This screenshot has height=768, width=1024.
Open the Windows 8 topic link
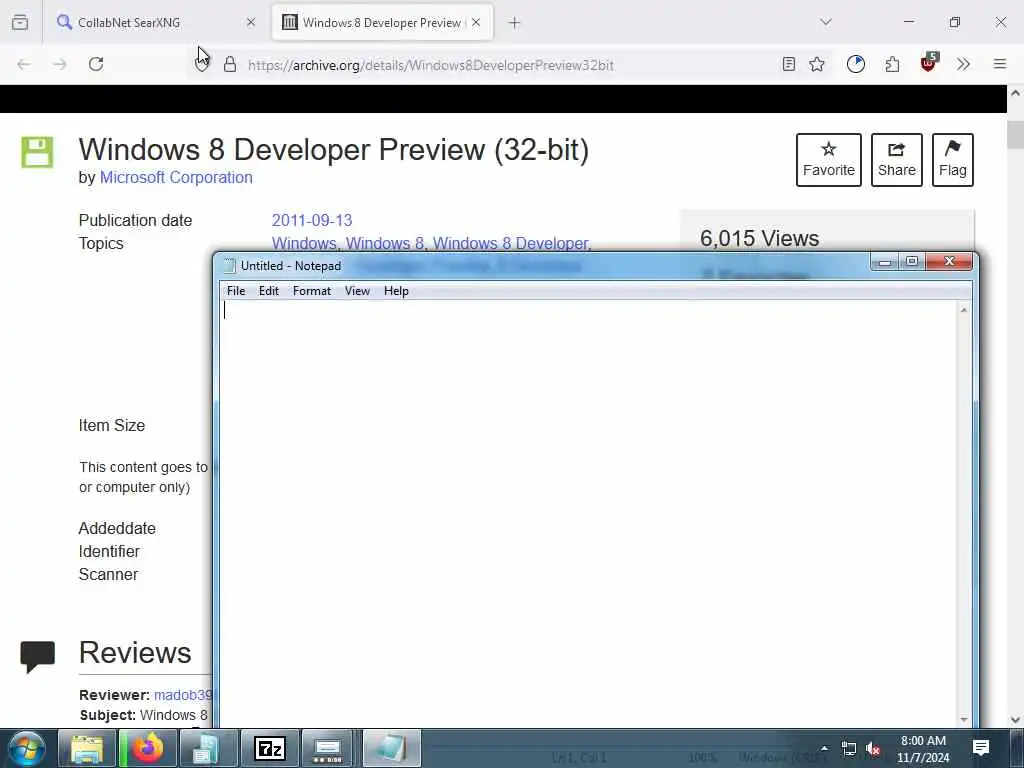point(385,243)
